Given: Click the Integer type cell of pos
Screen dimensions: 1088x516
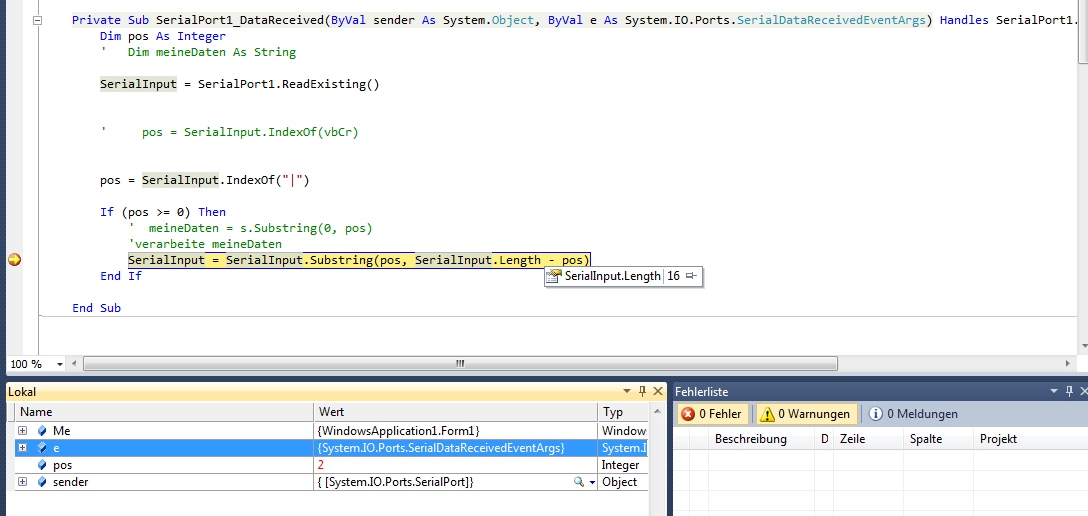Looking at the screenshot, I should coord(620,465).
